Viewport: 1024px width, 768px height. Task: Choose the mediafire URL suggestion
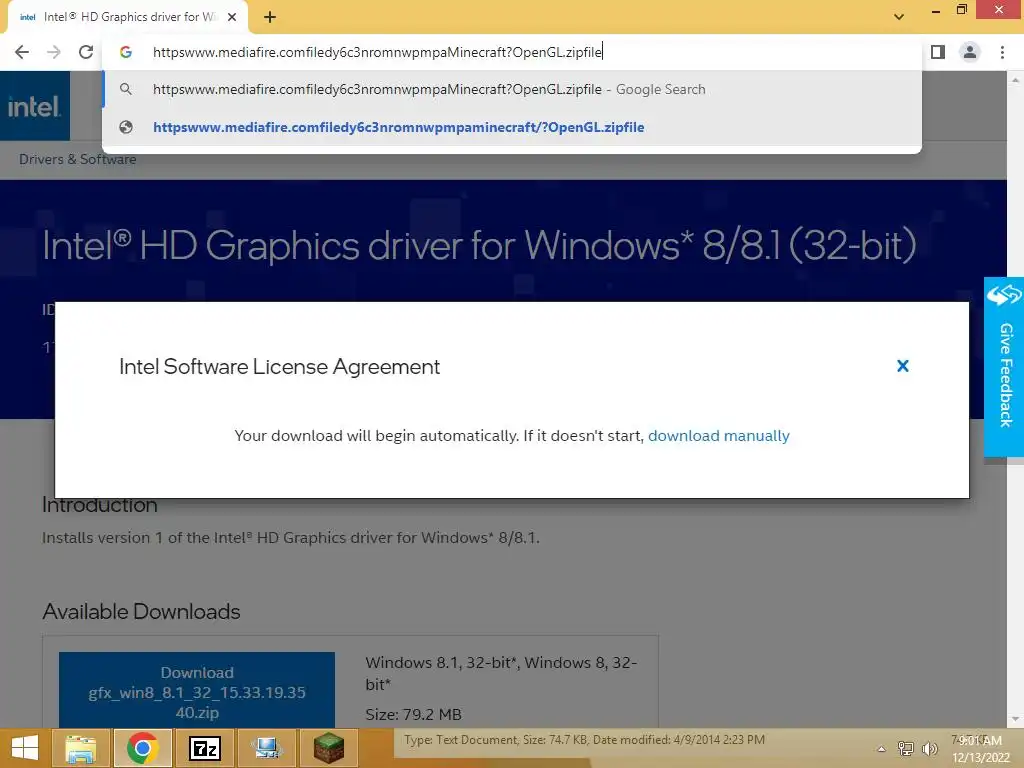click(x=512, y=127)
